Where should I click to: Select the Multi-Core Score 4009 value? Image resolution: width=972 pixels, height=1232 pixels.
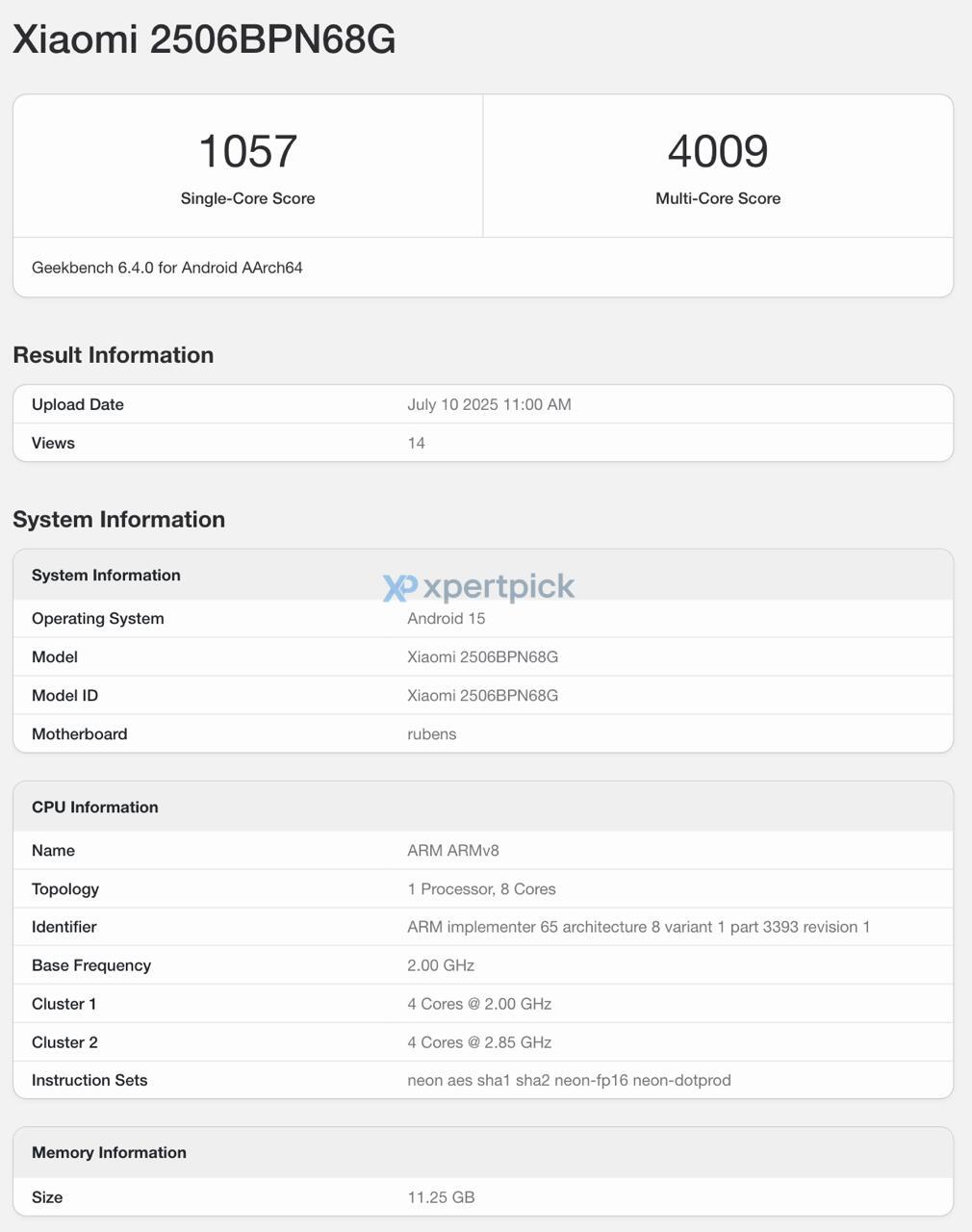coord(718,151)
